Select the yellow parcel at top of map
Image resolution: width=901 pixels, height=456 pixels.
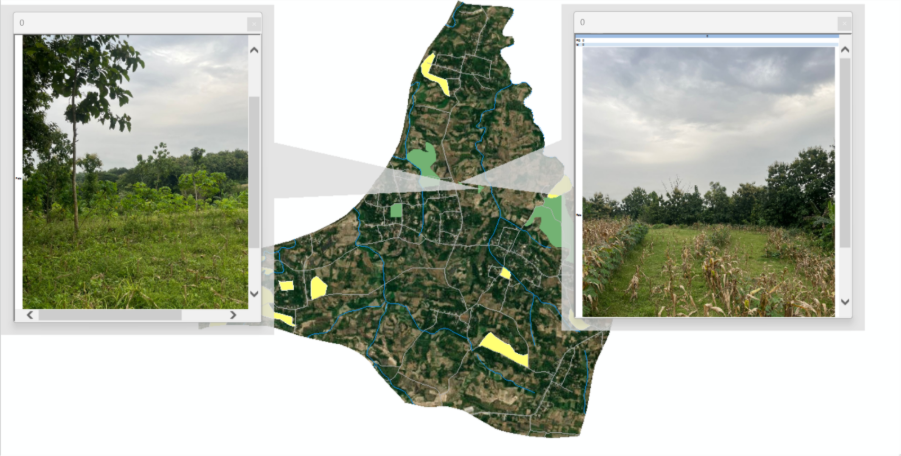tap(433, 74)
